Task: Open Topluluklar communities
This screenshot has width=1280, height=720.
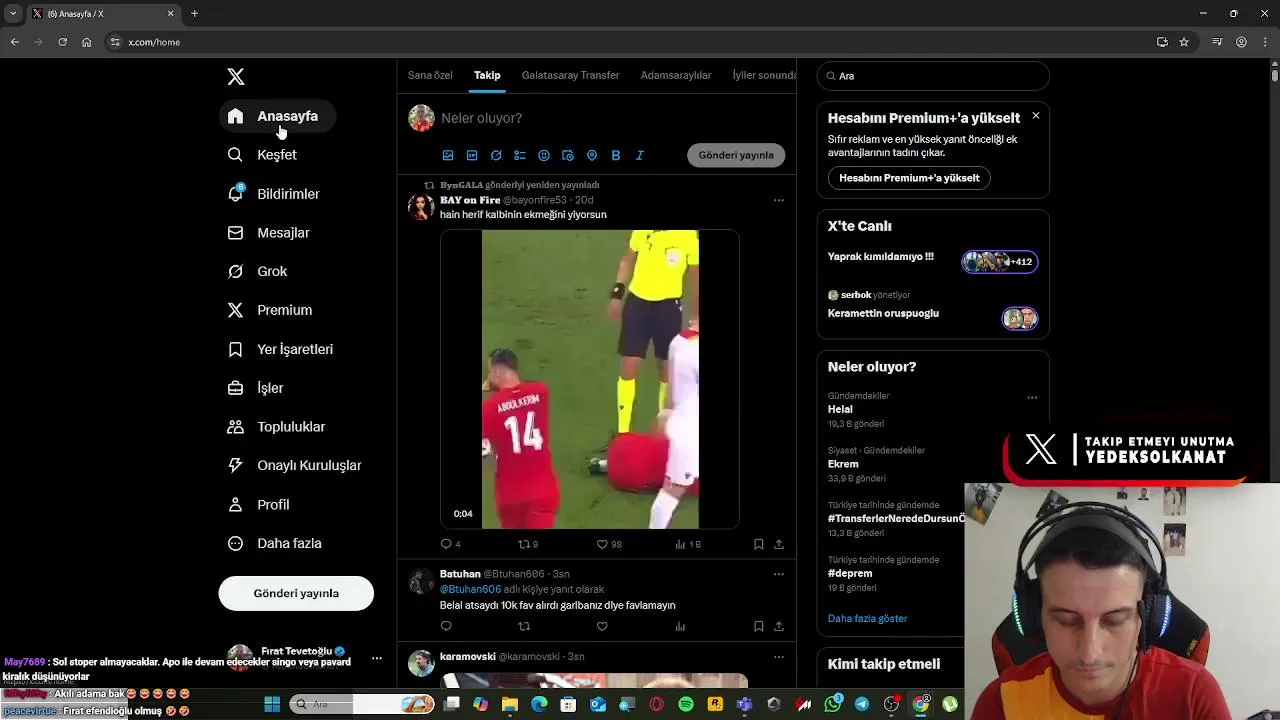Action: [276, 427]
